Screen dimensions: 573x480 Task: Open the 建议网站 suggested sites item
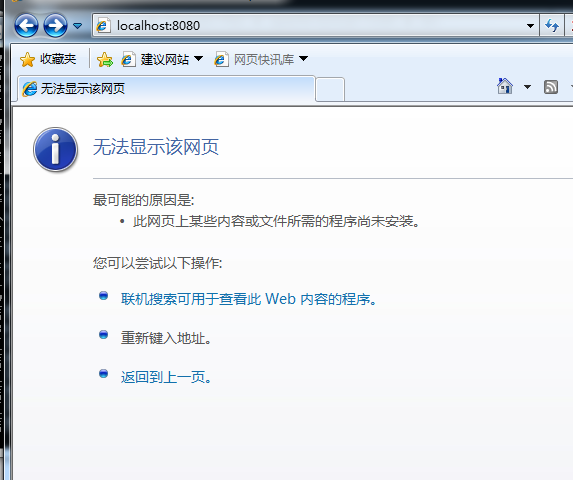(x=155, y=59)
